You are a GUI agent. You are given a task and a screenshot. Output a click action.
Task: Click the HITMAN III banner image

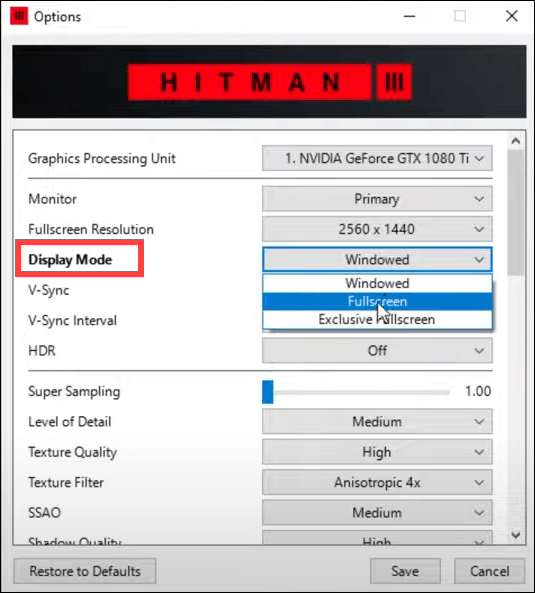[x=269, y=82]
